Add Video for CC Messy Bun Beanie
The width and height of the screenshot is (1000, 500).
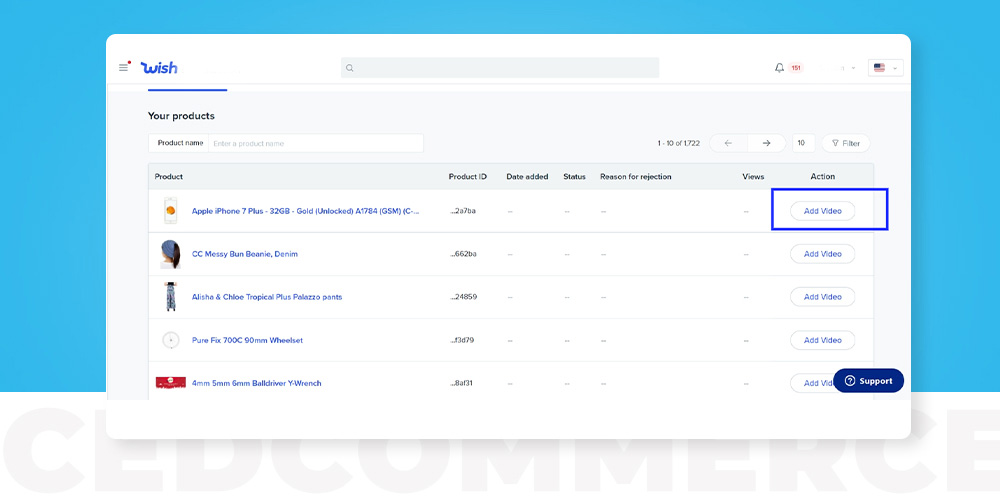[x=822, y=254]
